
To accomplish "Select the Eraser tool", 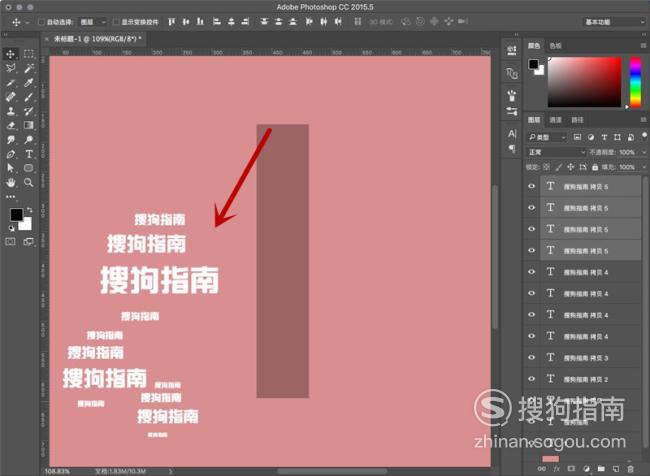I will (x=11, y=125).
